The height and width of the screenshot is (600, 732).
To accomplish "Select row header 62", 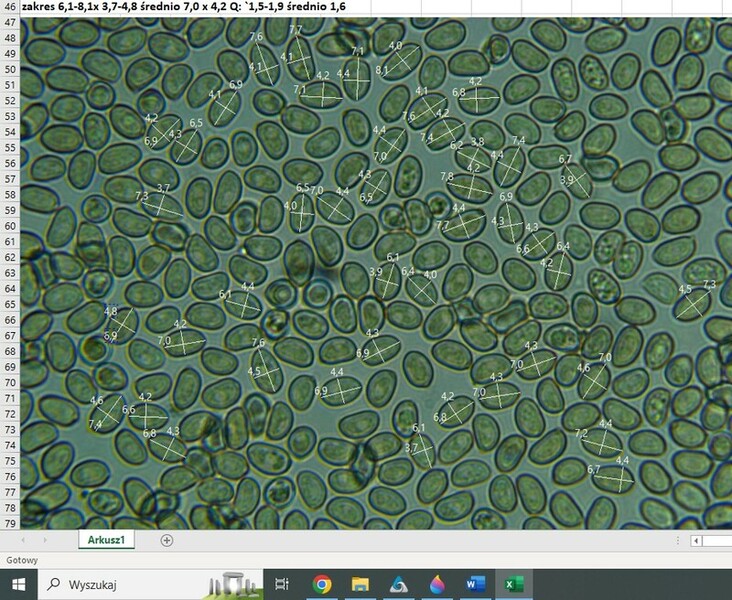I will [10, 257].
